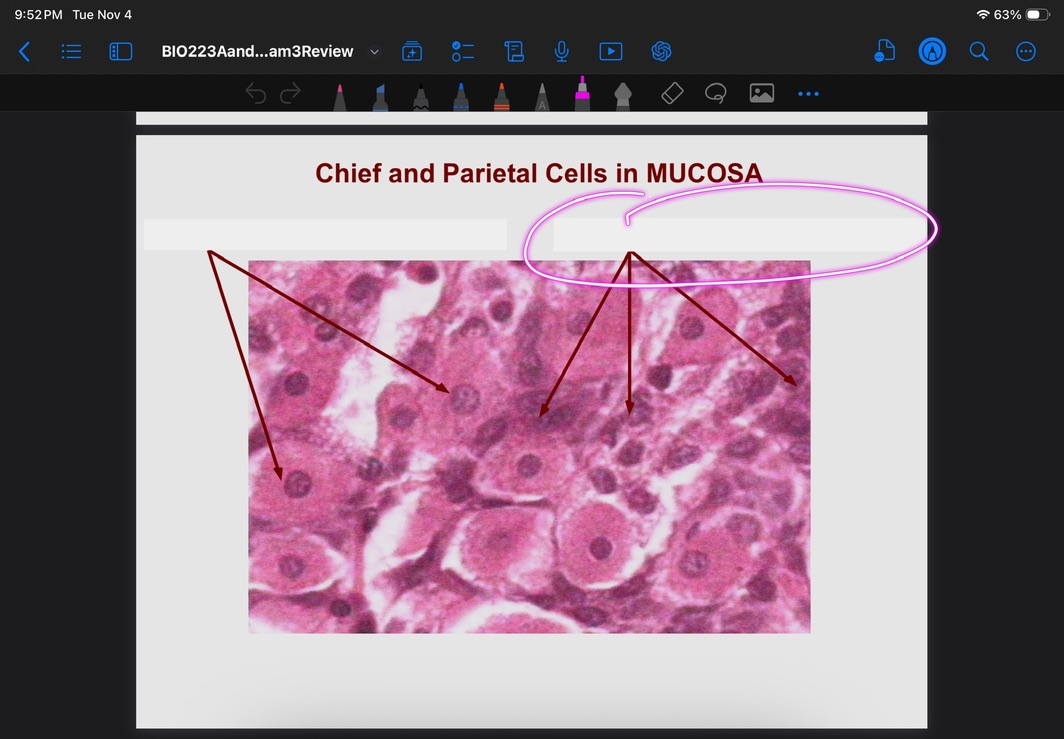1064x739 pixels.
Task: Select the blue dashed-line pen tool
Action: click(461, 96)
